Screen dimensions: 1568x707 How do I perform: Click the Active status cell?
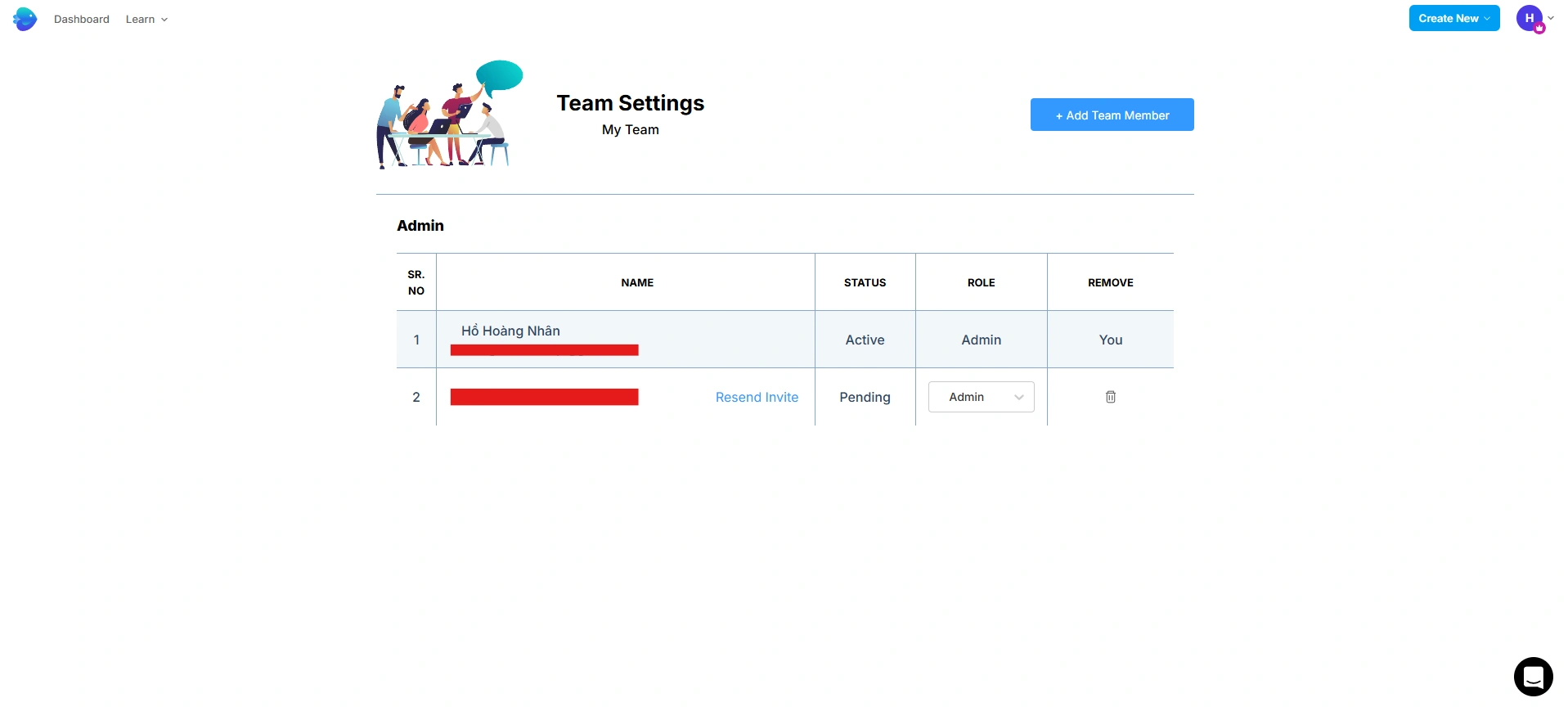pyautogui.click(x=865, y=340)
